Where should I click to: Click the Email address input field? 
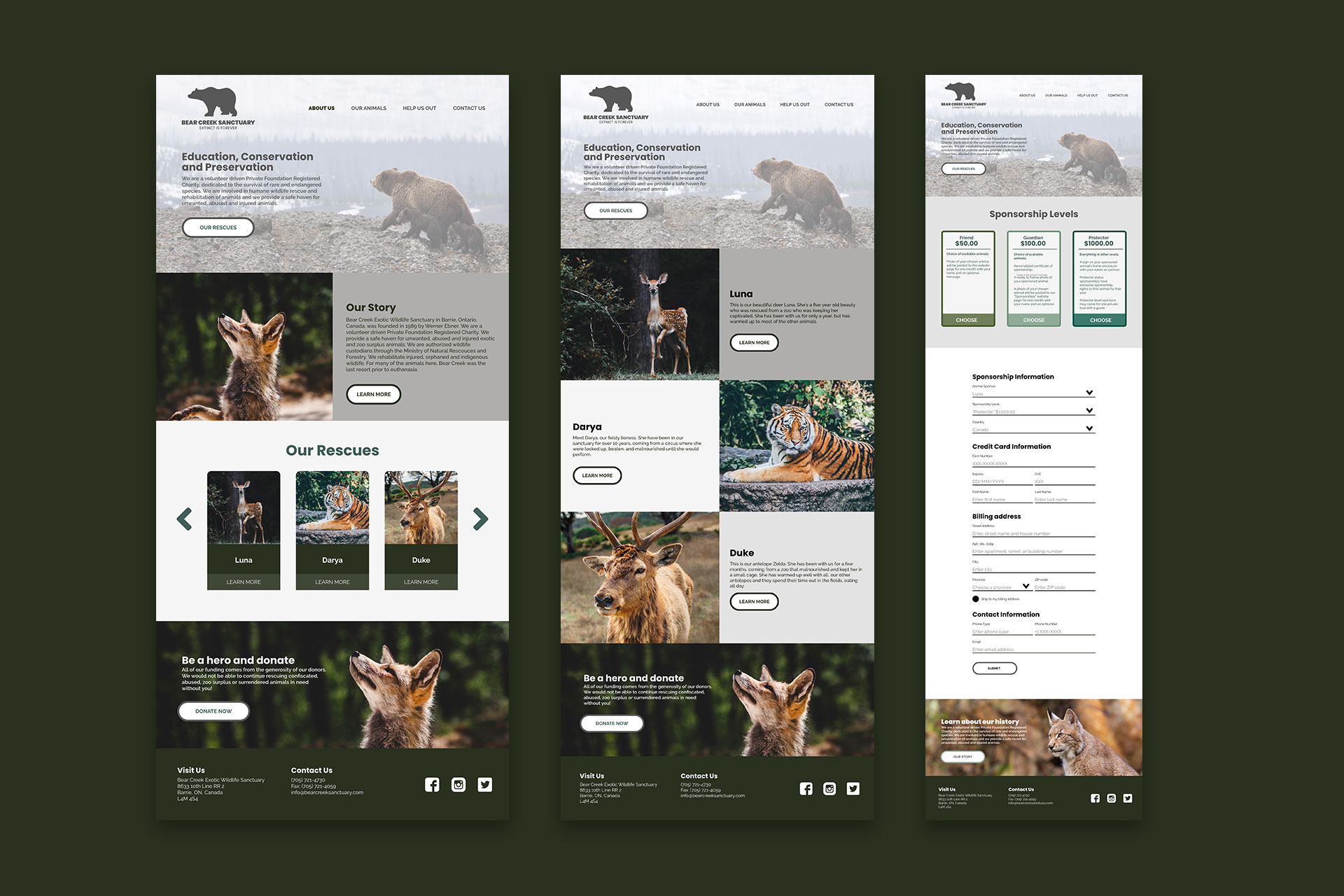[1033, 650]
